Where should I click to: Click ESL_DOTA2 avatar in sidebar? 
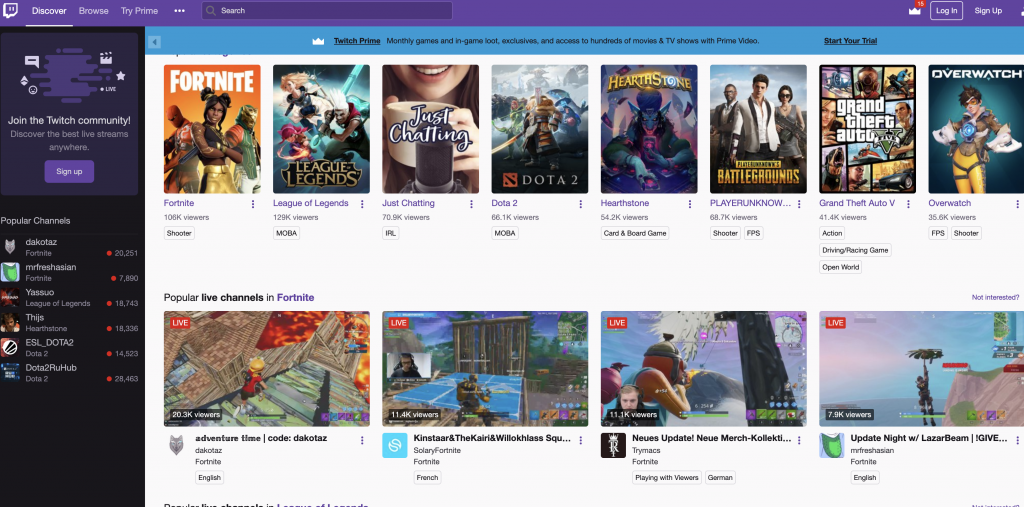coord(10,348)
